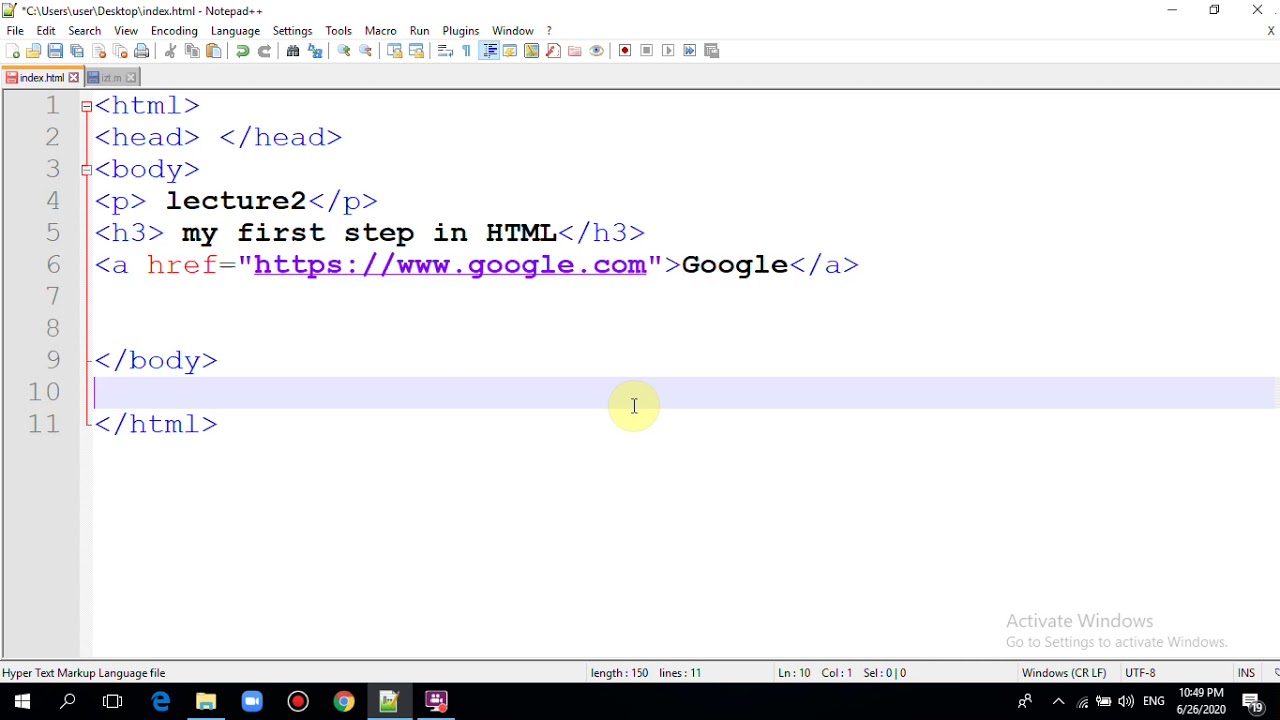The width and height of the screenshot is (1280, 720).
Task: Click the Paste toolbar icon
Action: tap(213, 51)
